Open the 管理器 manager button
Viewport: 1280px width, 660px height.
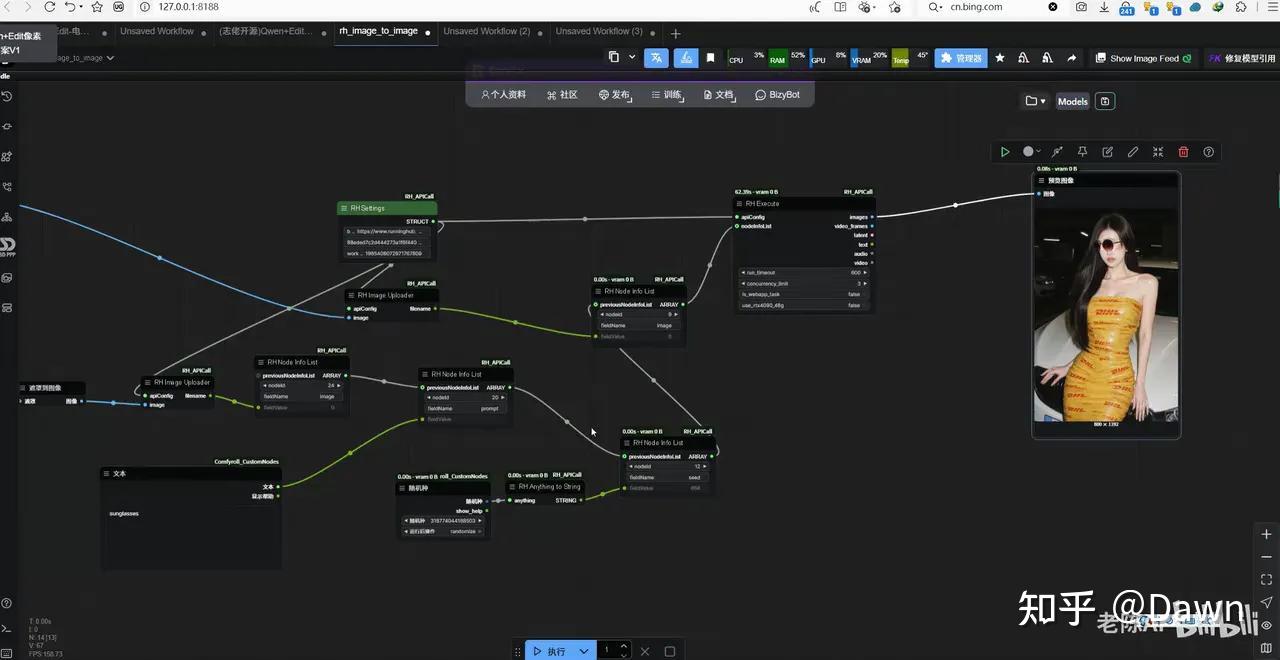tap(960, 58)
